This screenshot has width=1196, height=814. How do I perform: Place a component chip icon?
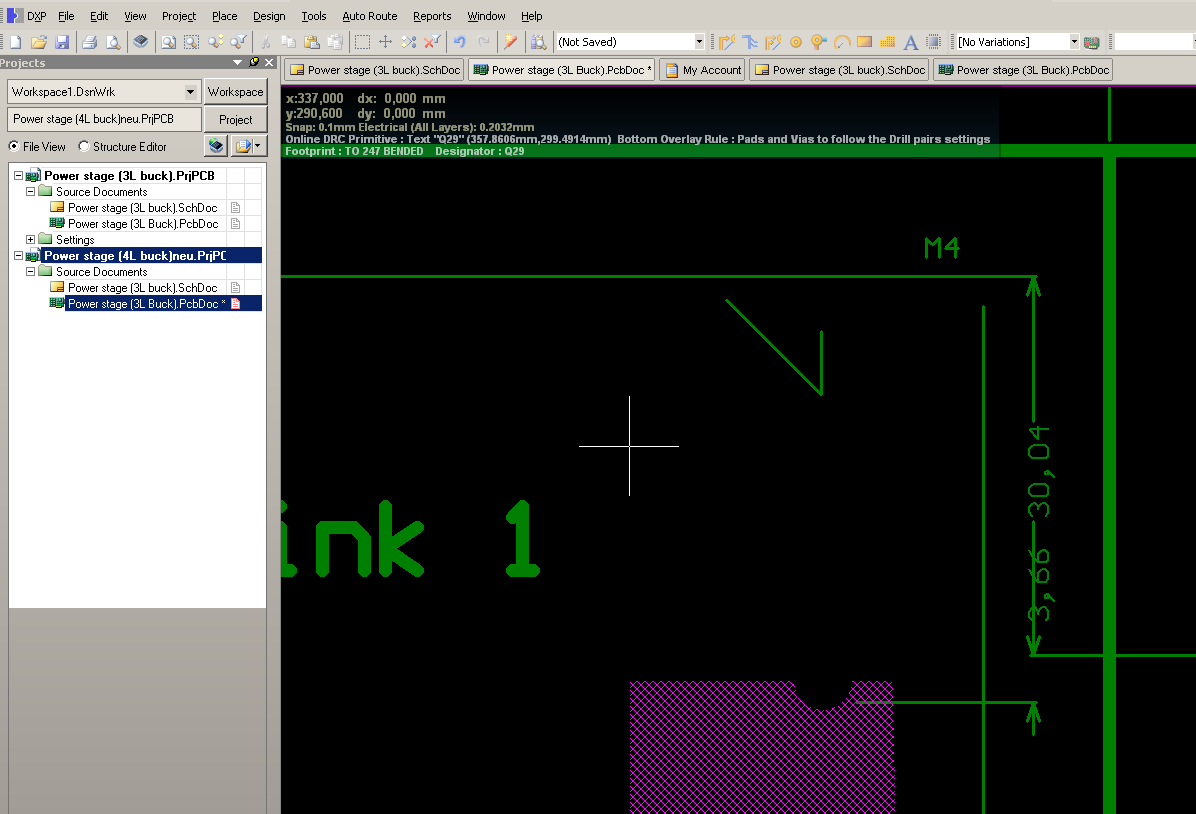(x=934, y=42)
